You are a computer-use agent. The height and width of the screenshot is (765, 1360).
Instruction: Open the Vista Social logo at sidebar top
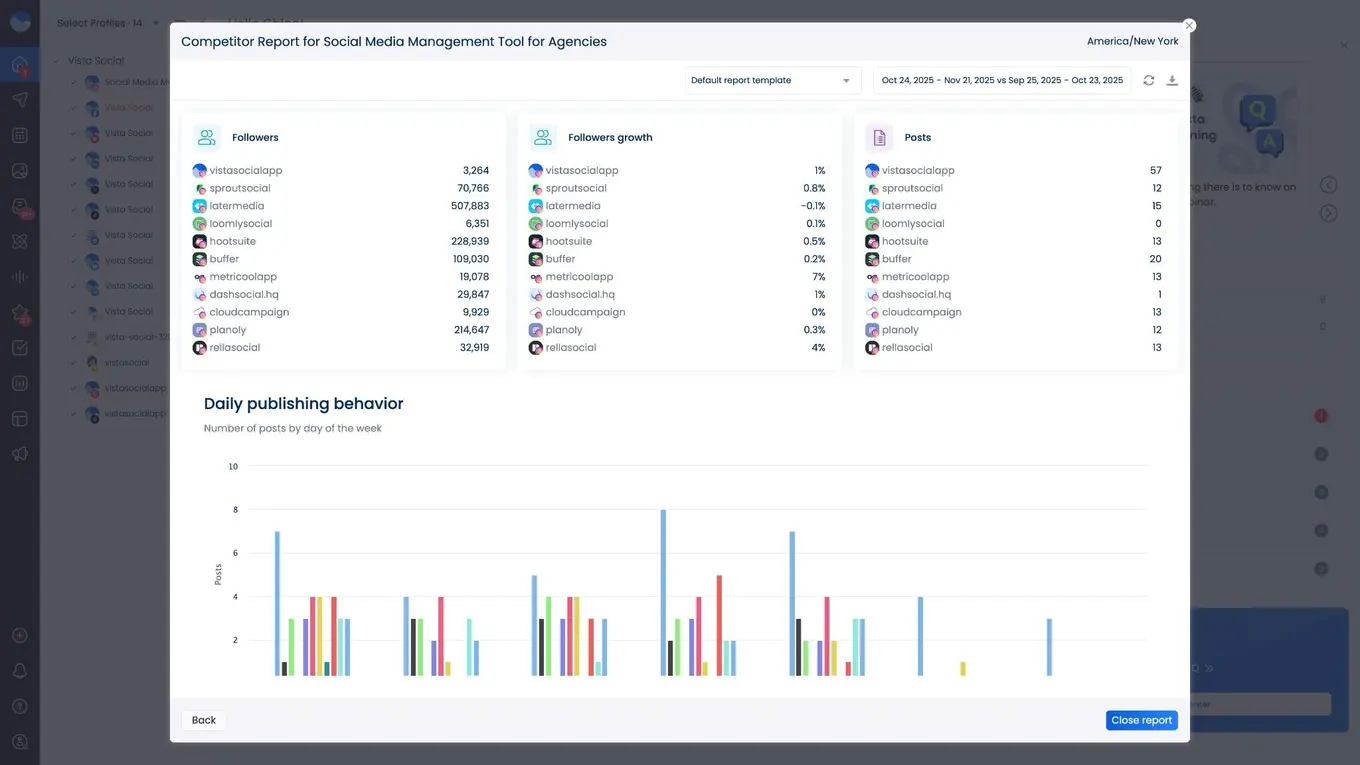click(20, 21)
